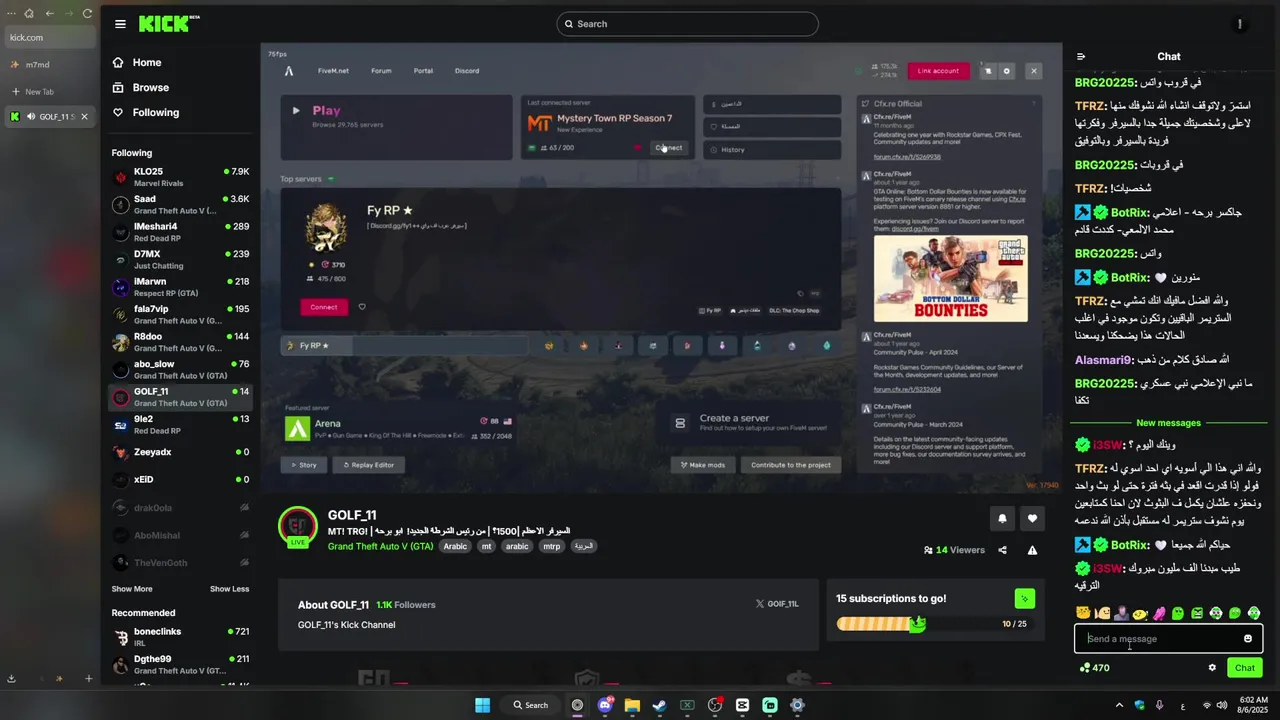Image resolution: width=1280 pixels, height=720 pixels.
Task: Focus the Send a message field
Action: click(1168, 639)
